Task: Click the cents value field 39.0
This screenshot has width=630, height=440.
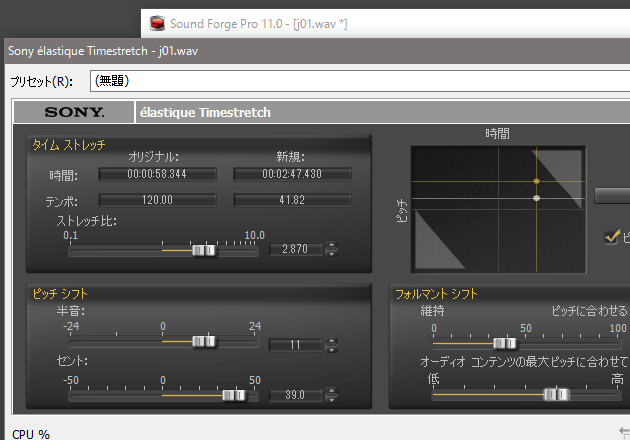Action: tap(295, 395)
